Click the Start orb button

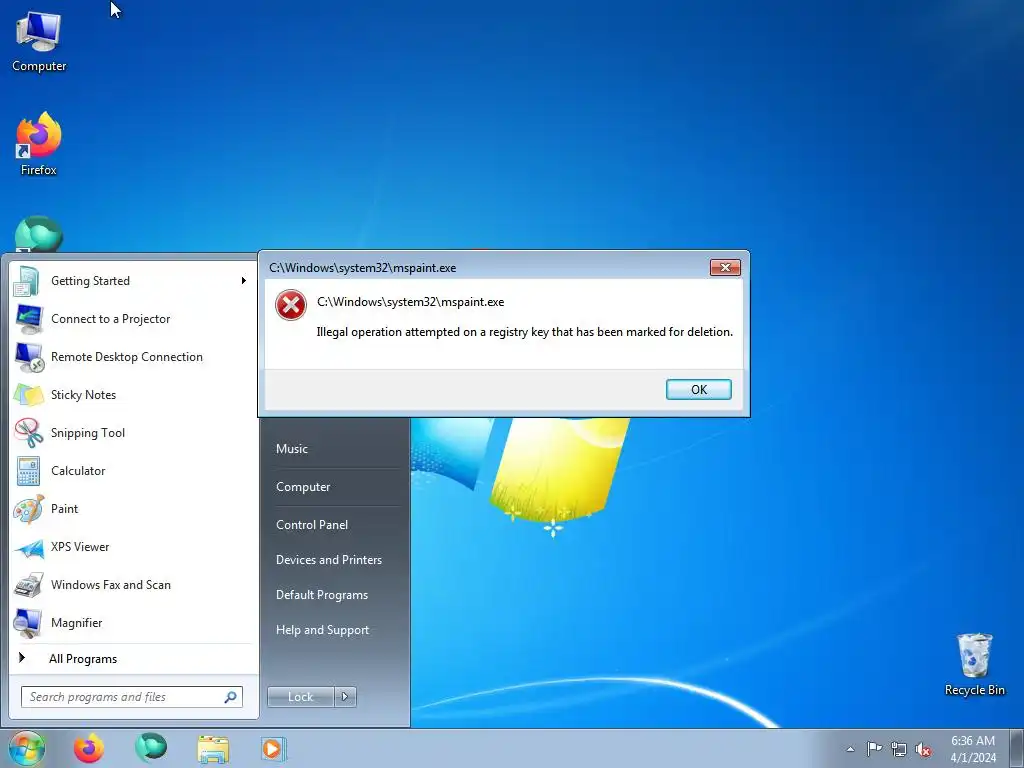(27, 748)
